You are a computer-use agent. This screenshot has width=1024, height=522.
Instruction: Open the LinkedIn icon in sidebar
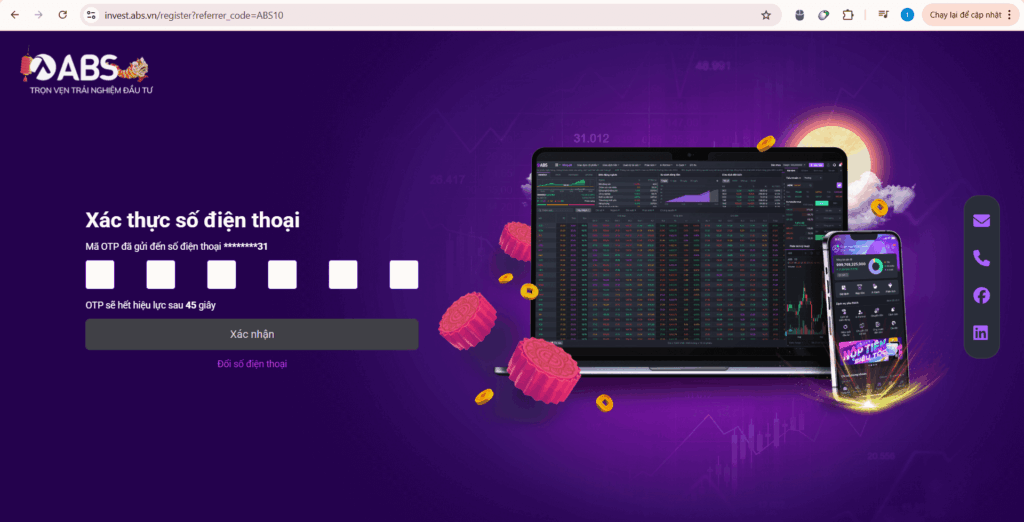point(981,333)
